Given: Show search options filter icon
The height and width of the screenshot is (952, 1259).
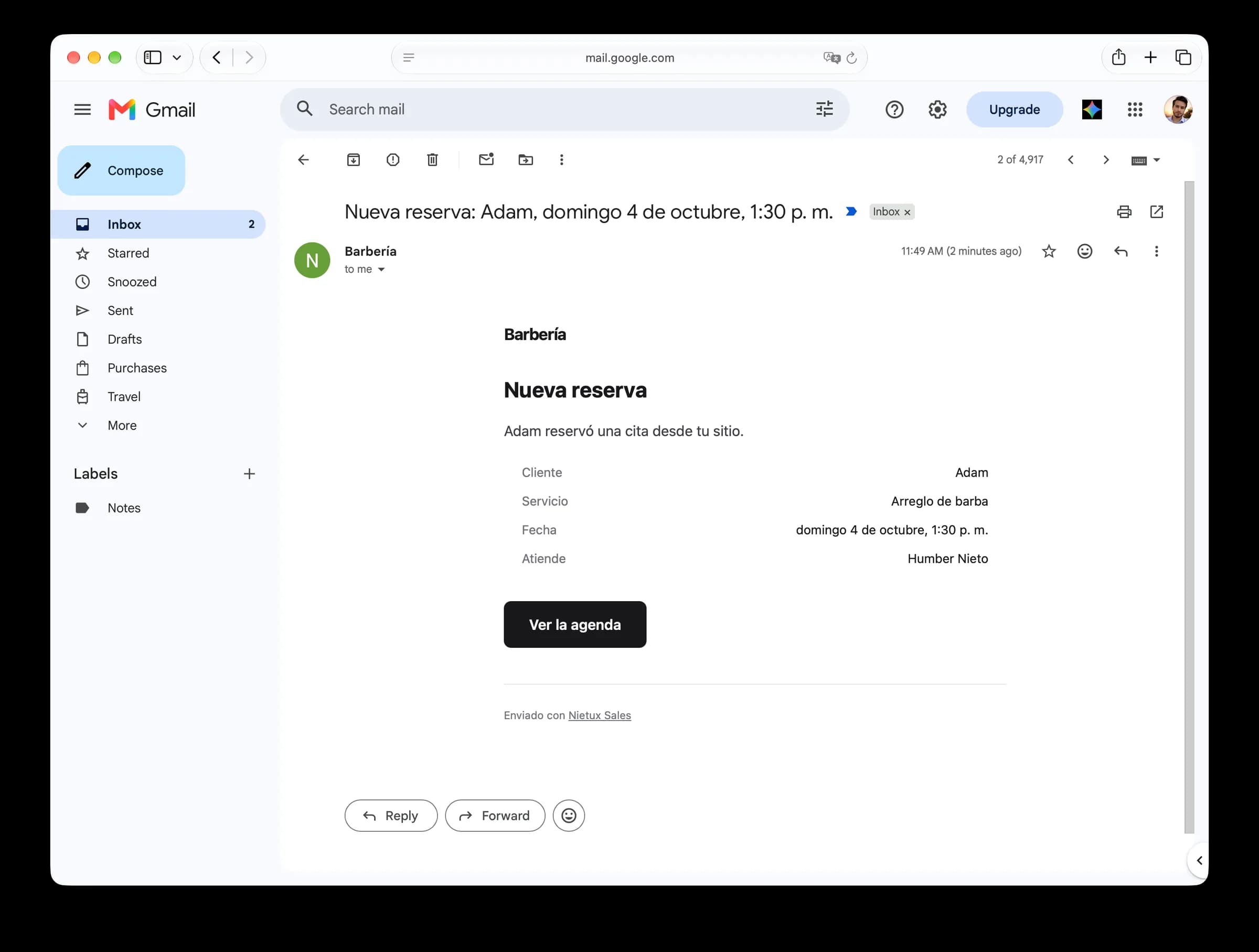Looking at the screenshot, I should click(824, 109).
